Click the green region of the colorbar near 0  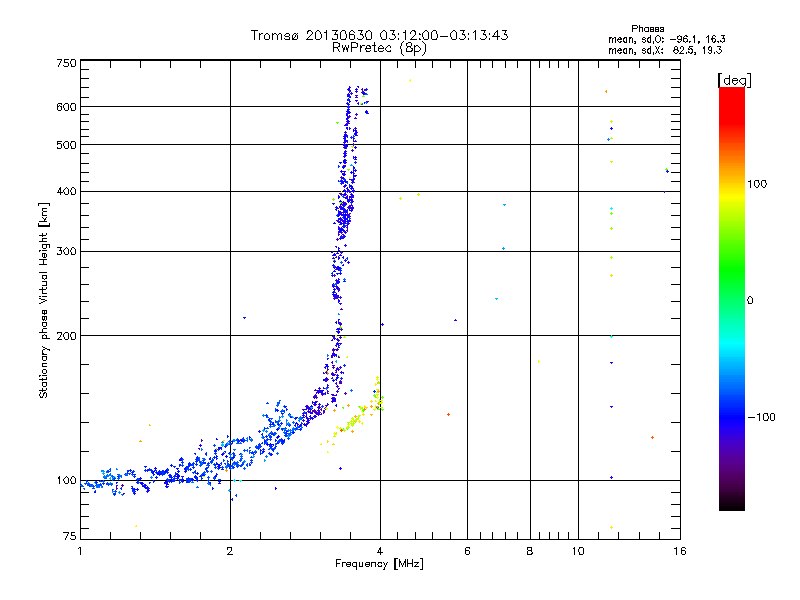(x=732, y=286)
